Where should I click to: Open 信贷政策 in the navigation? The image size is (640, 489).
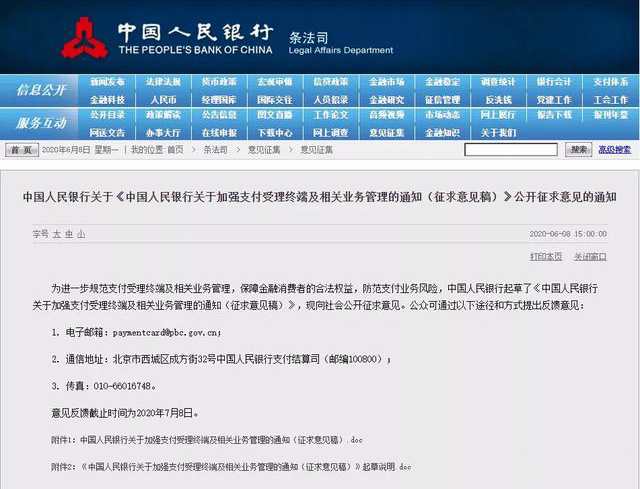(331, 82)
